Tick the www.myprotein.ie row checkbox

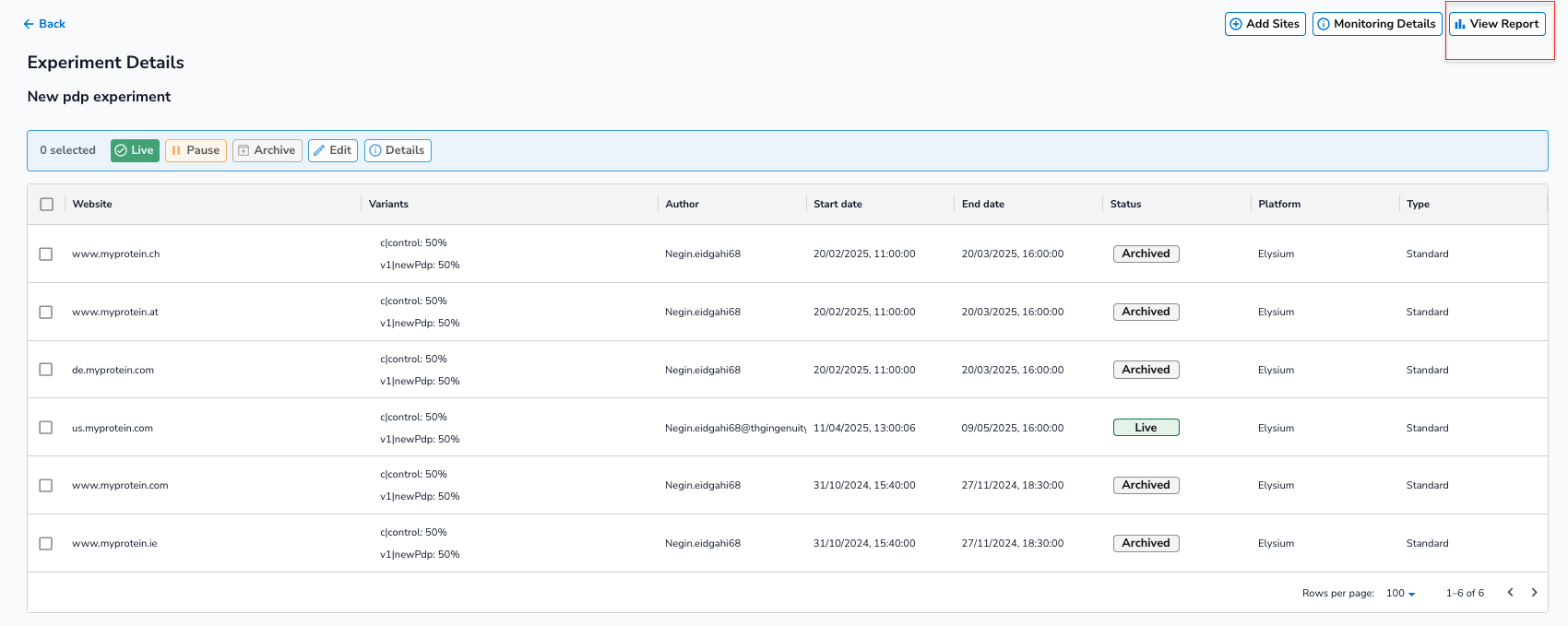pos(46,544)
